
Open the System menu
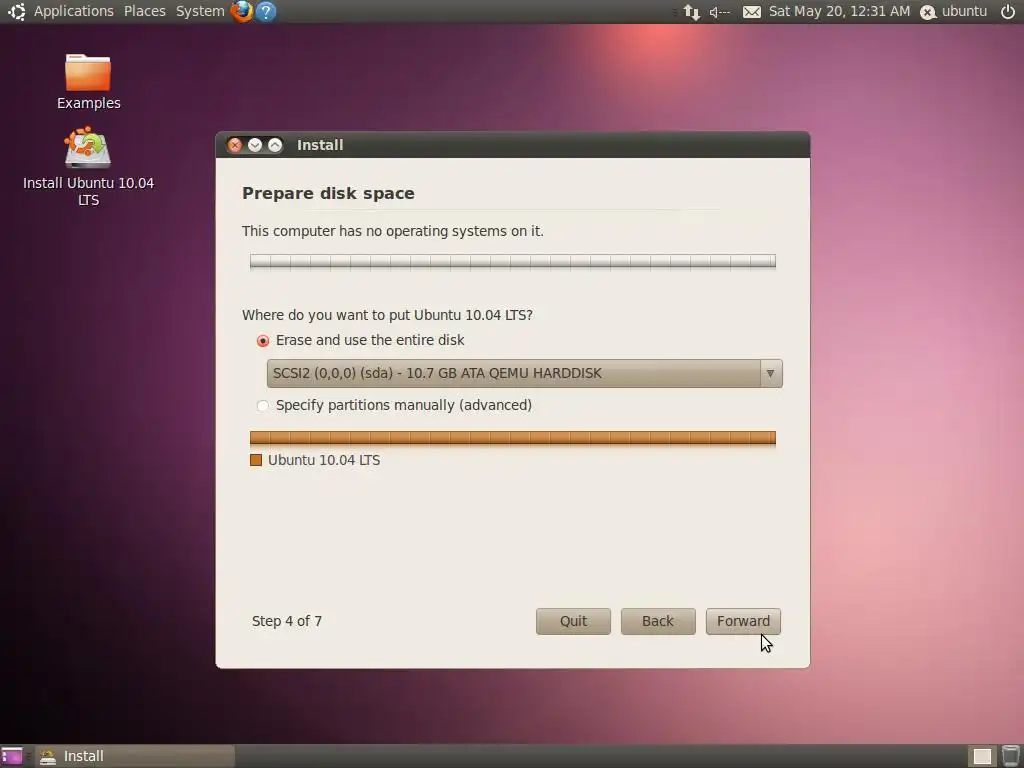pos(200,11)
